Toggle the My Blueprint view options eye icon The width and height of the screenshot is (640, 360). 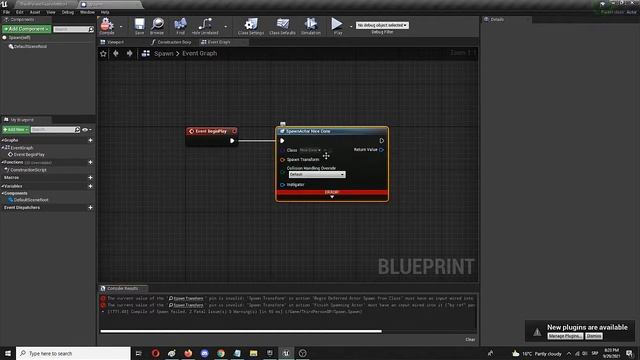(x=85, y=130)
